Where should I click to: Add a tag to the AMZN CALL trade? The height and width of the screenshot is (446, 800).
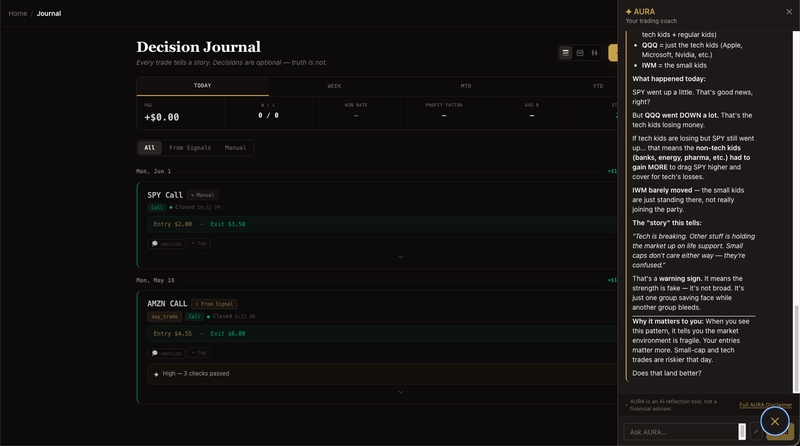click(199, 353)
